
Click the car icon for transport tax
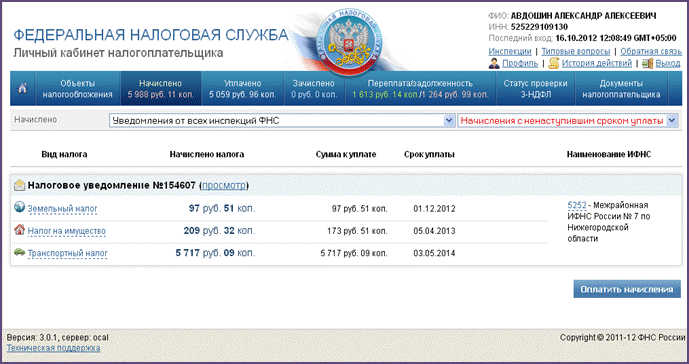click(19, 252)
